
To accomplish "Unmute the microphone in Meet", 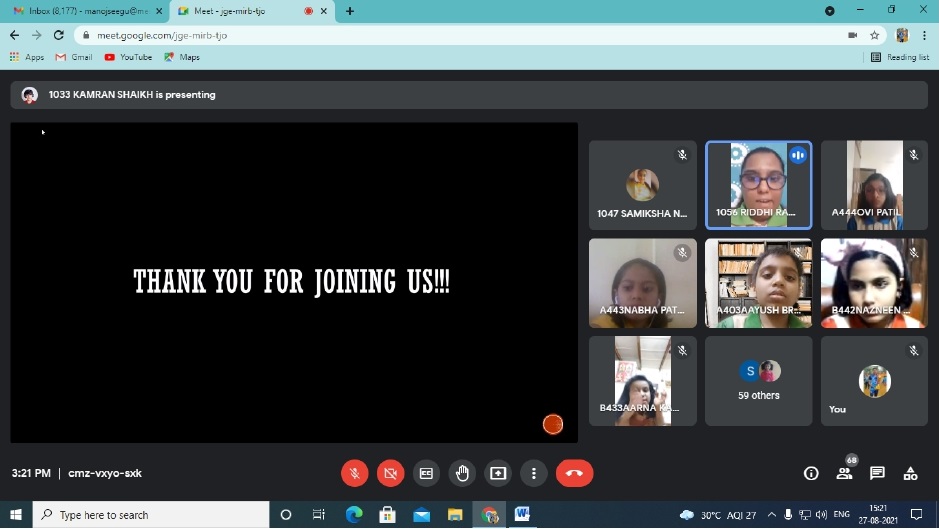I will click(354, 473).
